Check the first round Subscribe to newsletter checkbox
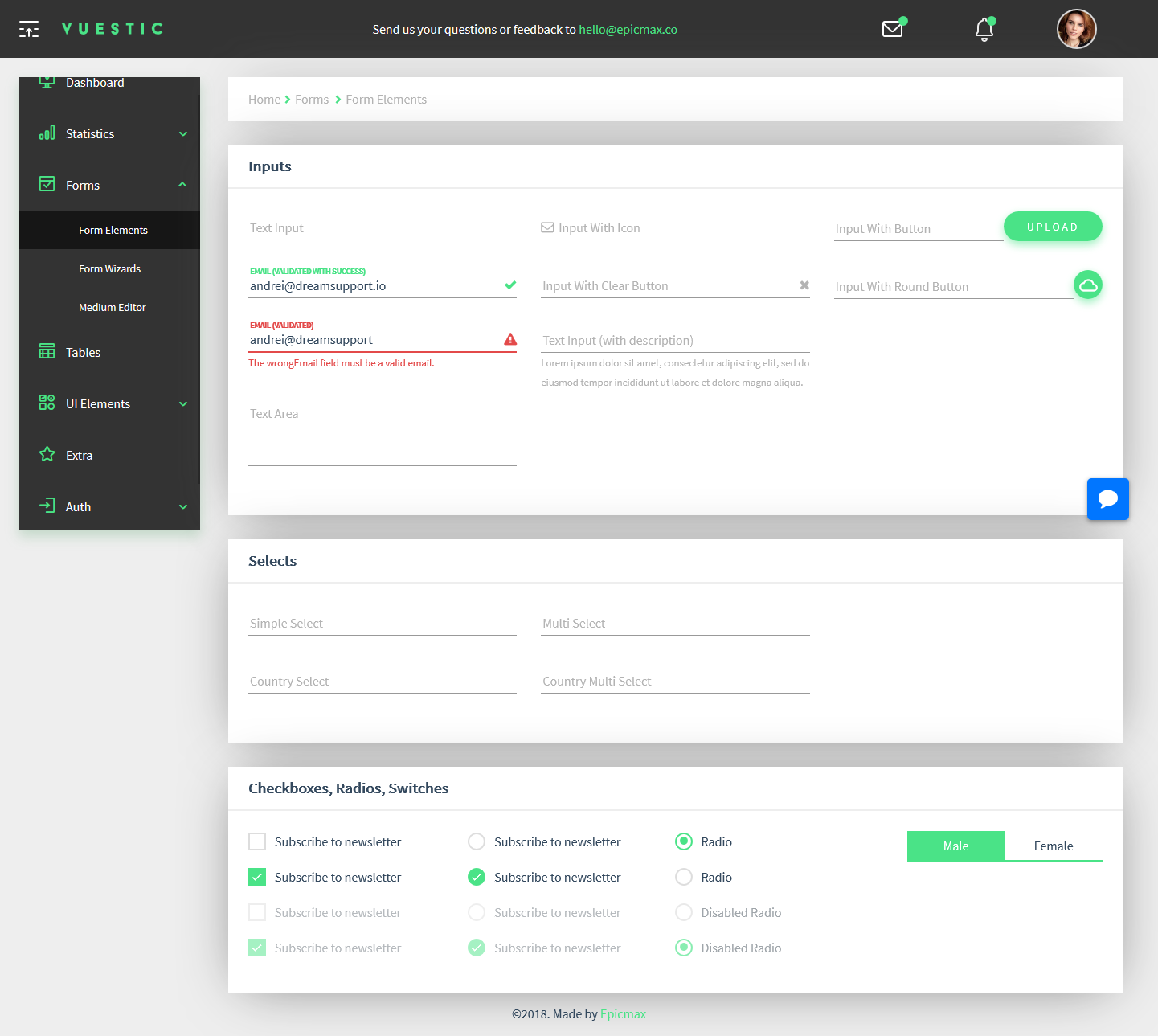The height and width of the screenshot is (1036, 1158). coord(477,841)
